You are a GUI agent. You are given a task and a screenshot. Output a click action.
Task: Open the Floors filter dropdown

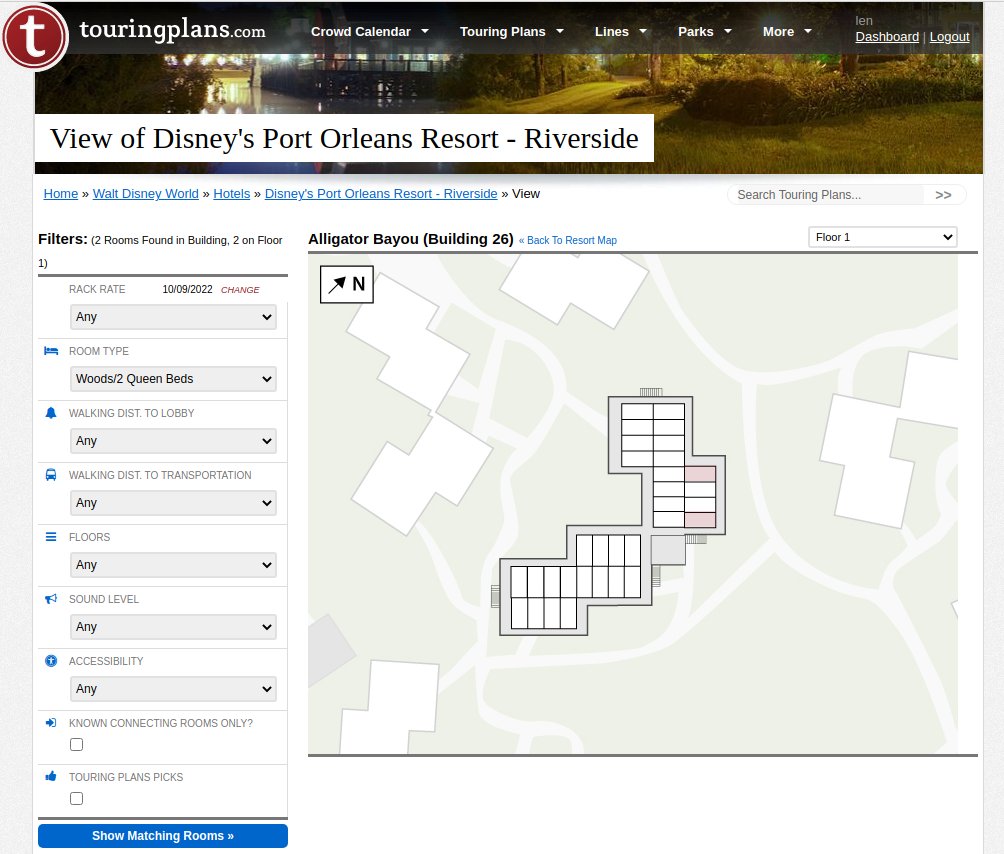click(173, 565)
